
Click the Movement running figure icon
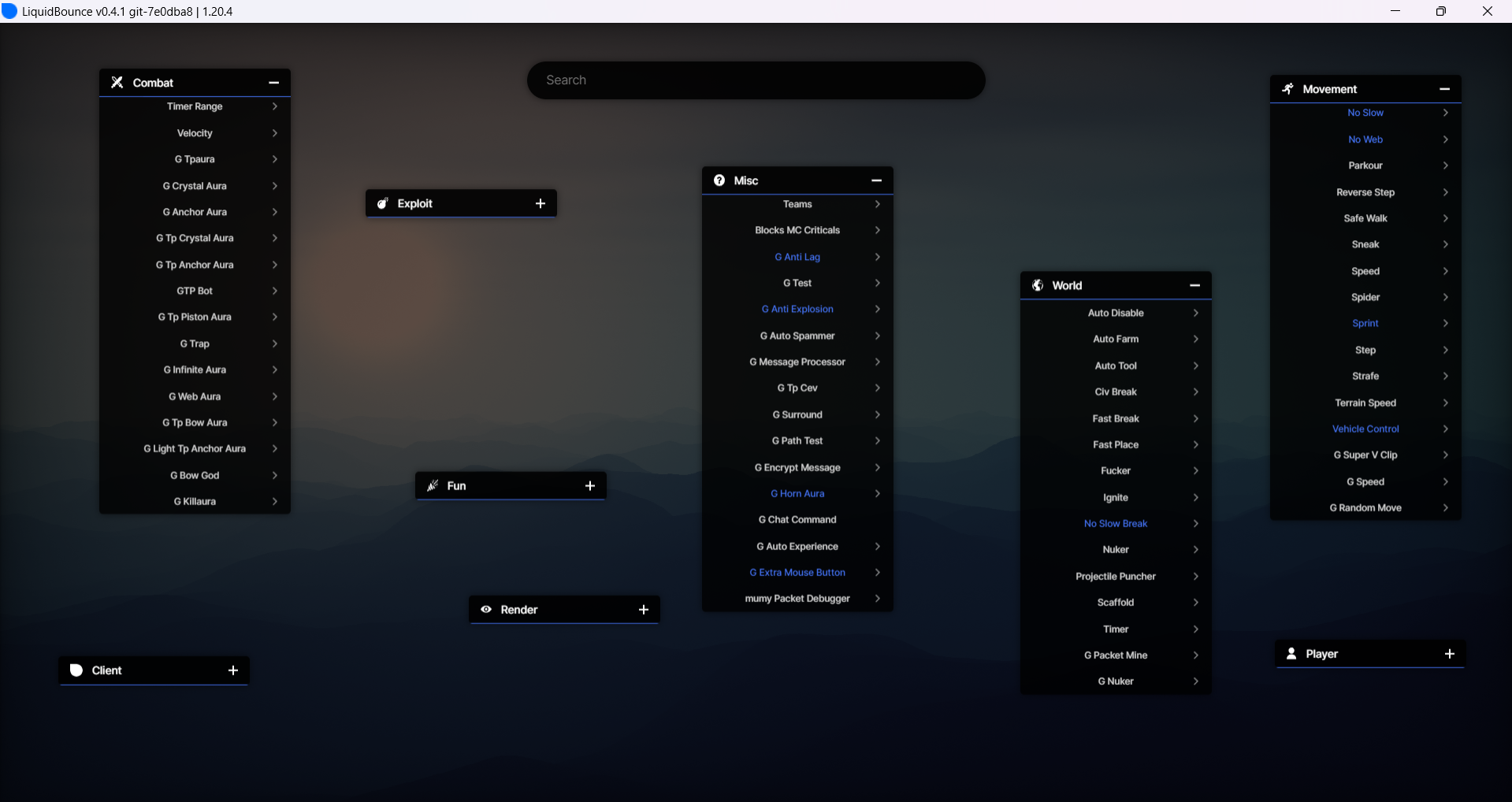(x=1288, y=89)
